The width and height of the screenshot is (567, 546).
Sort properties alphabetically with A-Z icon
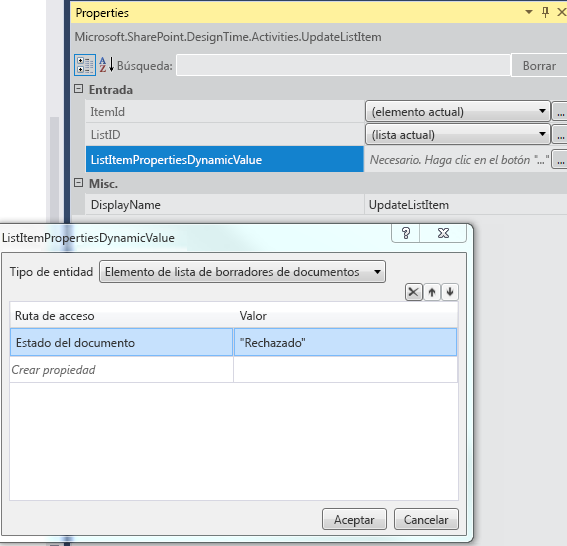106,65
